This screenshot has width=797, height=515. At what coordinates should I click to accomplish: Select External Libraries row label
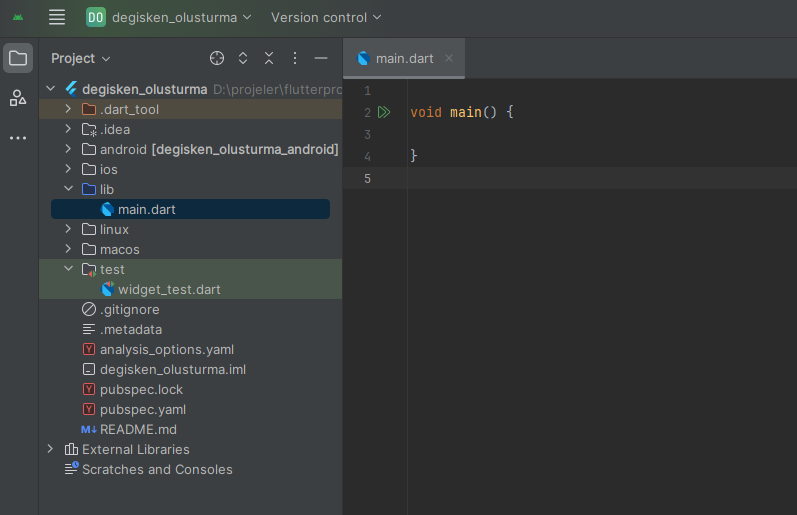135,449
